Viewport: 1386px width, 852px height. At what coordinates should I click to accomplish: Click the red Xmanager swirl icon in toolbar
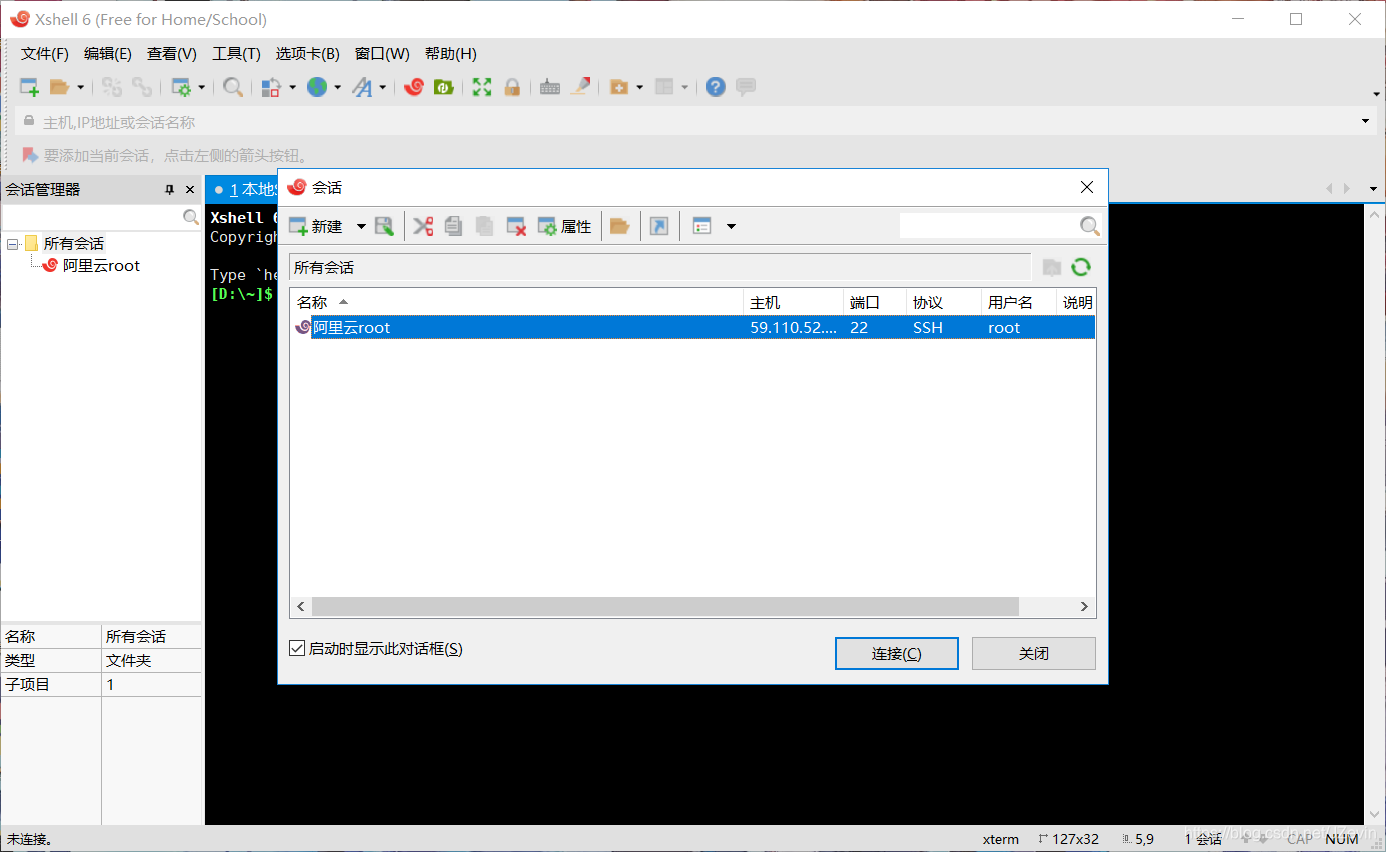pyautogui.click(x=414, y=87)
